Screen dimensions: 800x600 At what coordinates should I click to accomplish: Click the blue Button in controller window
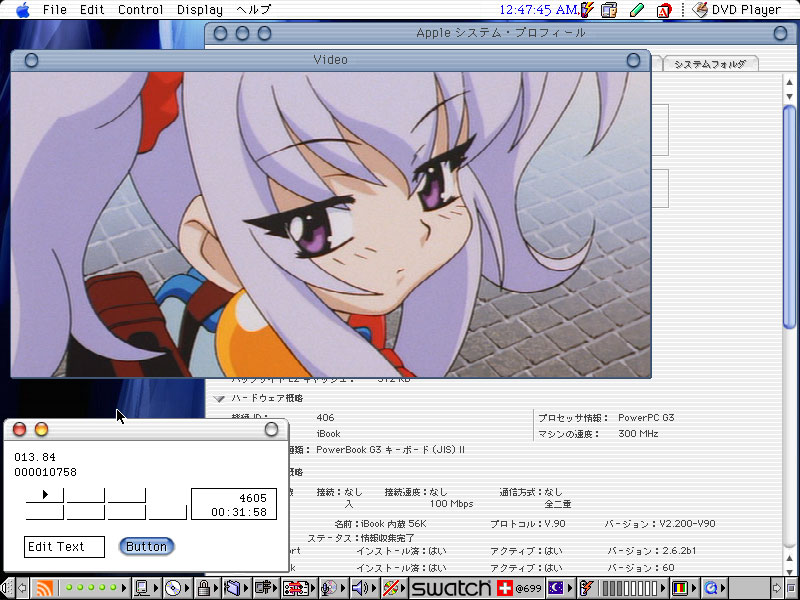coord(146,546)
